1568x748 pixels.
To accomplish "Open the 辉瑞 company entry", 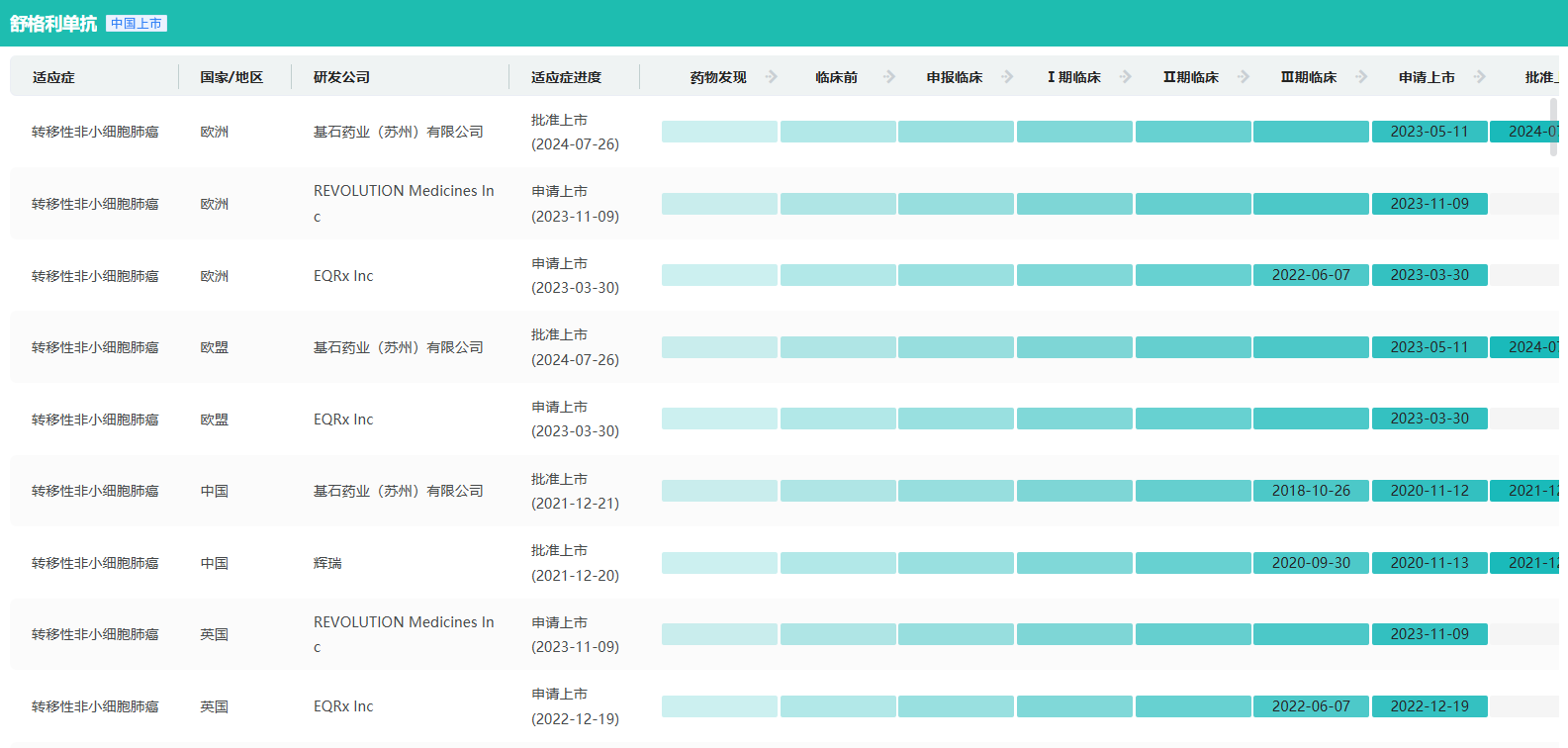I will click(x=327, y=563).
